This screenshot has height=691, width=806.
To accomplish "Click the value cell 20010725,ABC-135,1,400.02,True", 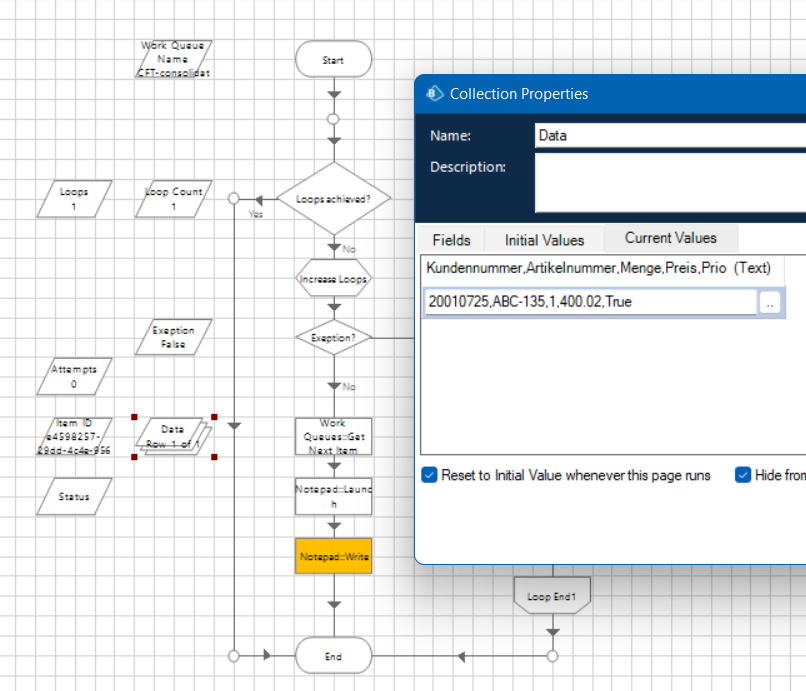I will 591,302.
